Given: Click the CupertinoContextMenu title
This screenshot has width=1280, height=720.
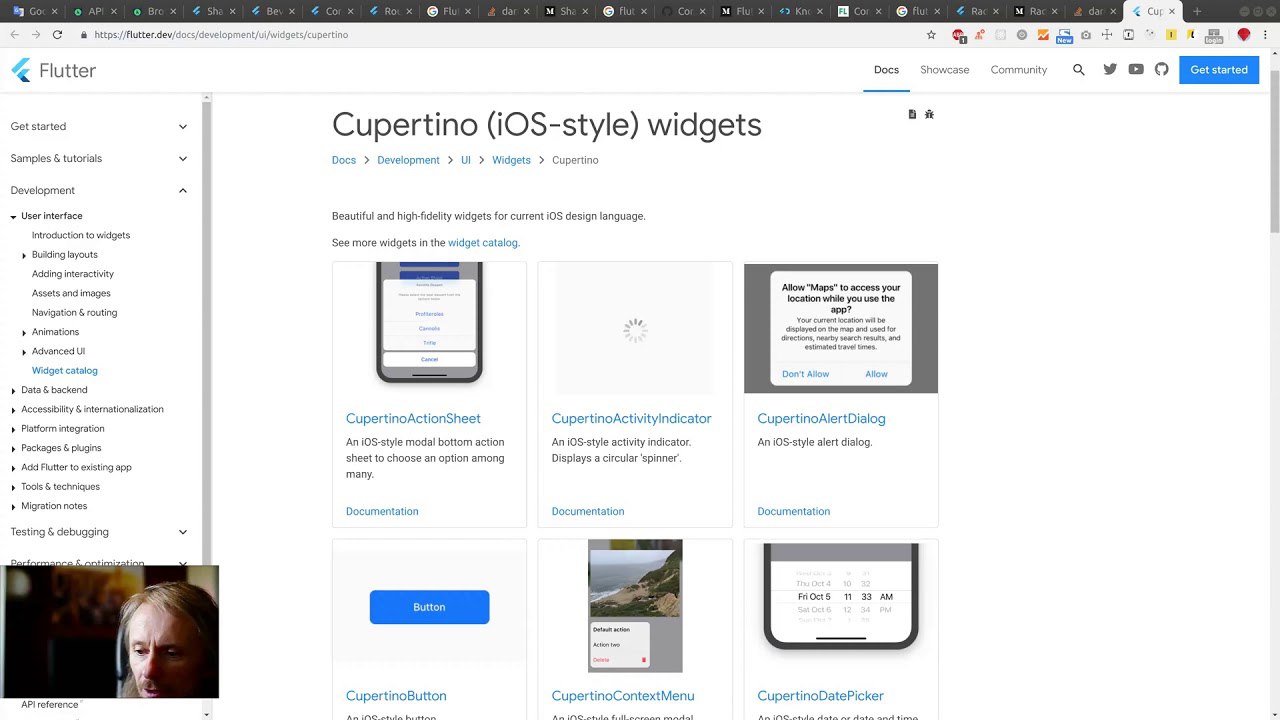Looking at the screenshot, I should click(623, 696).
